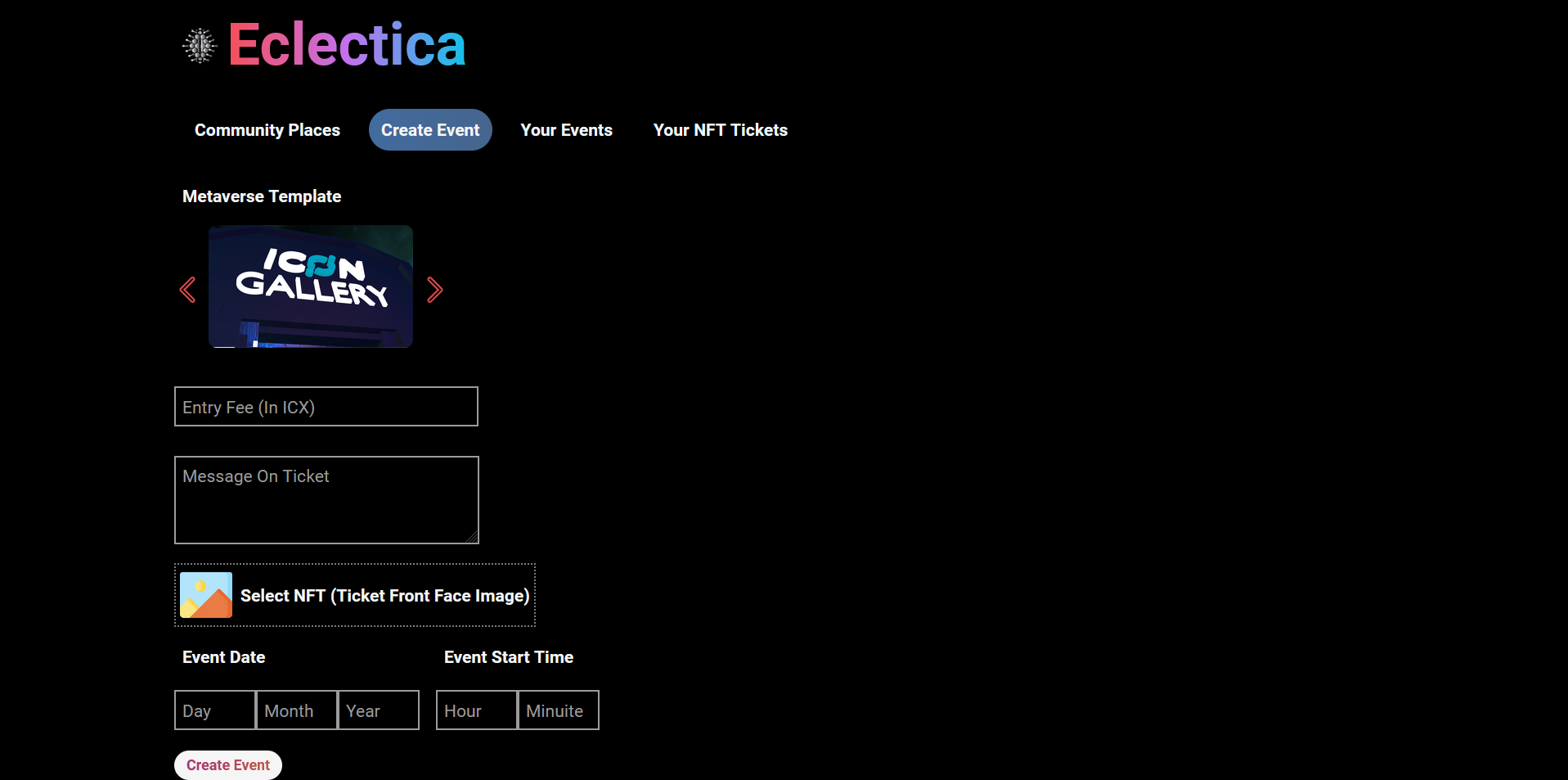Click the Minuite field for start time
The height and width of the screenshot is (780, 1568).
559,710
